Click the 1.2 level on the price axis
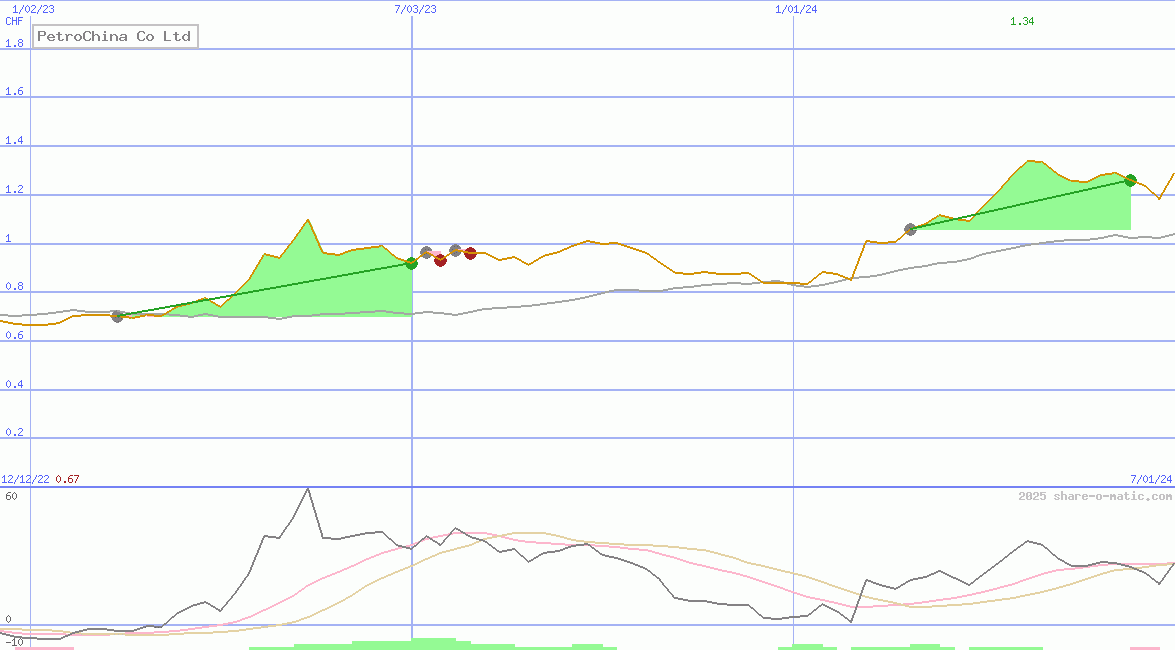The image size is (1175, 650). pyautogui.click(x=14, y=188)
